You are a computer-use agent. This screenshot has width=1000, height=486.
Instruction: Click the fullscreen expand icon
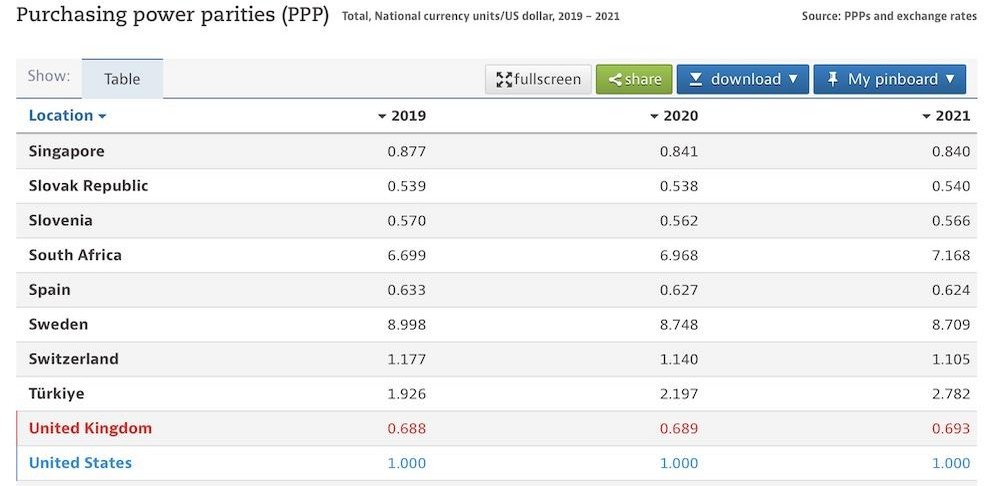coord(504,80)
